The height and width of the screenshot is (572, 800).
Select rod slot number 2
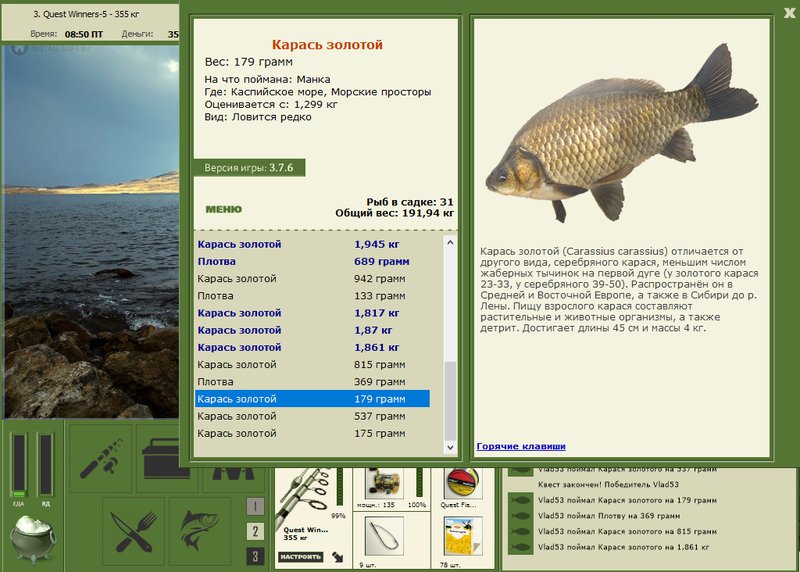pyautogui.click(x=255, y=531)
